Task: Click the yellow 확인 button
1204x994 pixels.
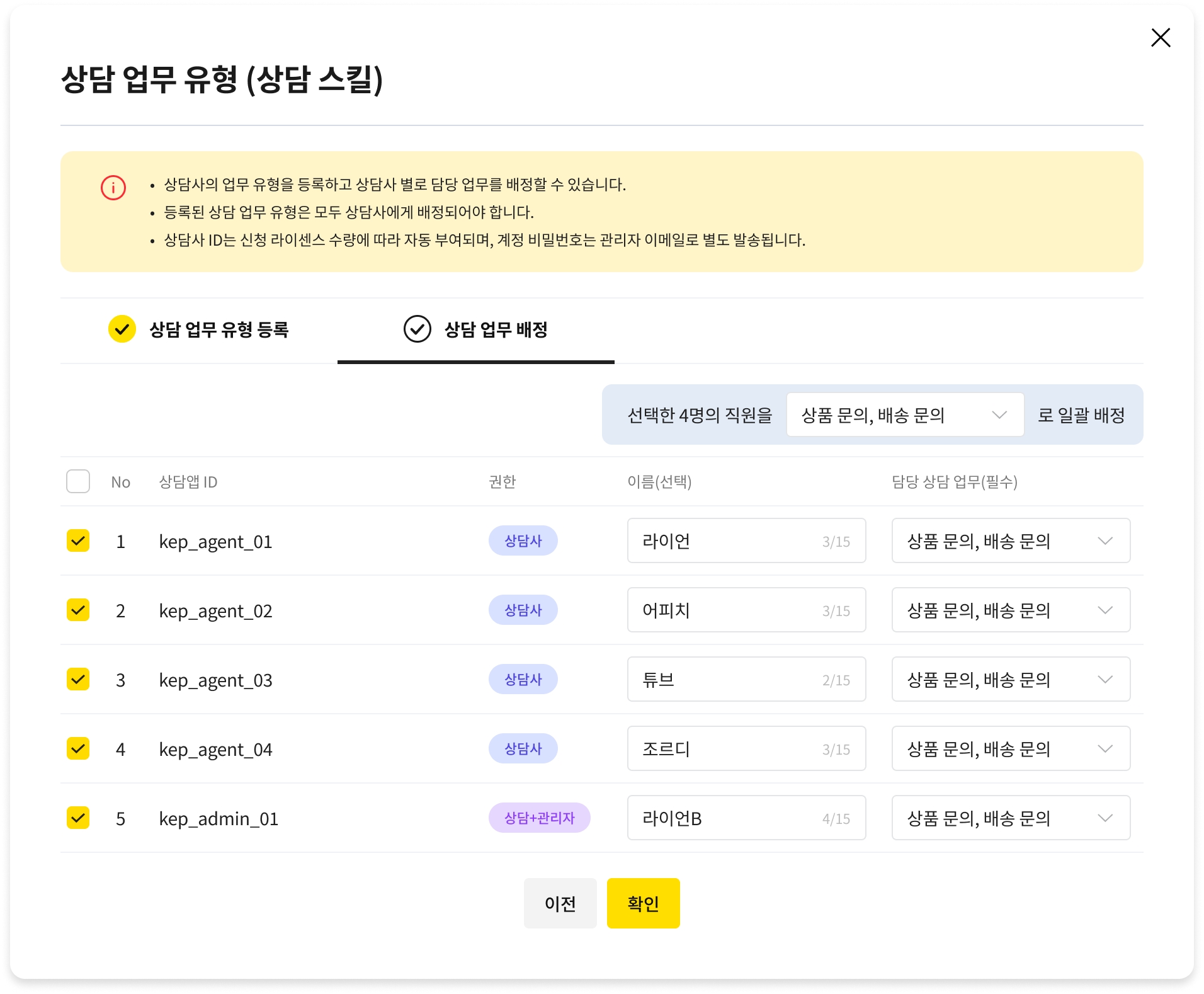Action: [643, 903]
